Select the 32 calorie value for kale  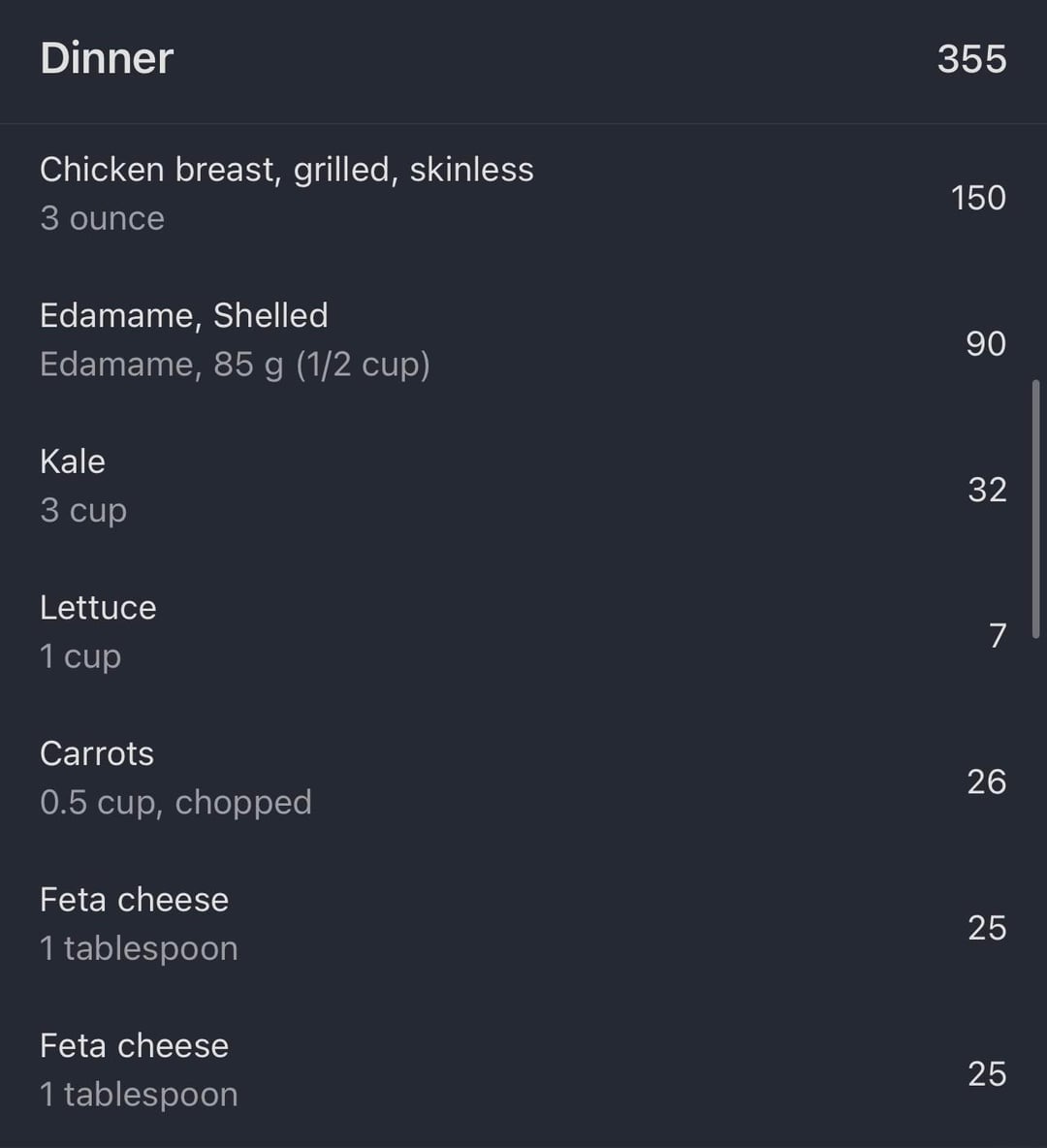pyautogui.click(x=987, y=490)
